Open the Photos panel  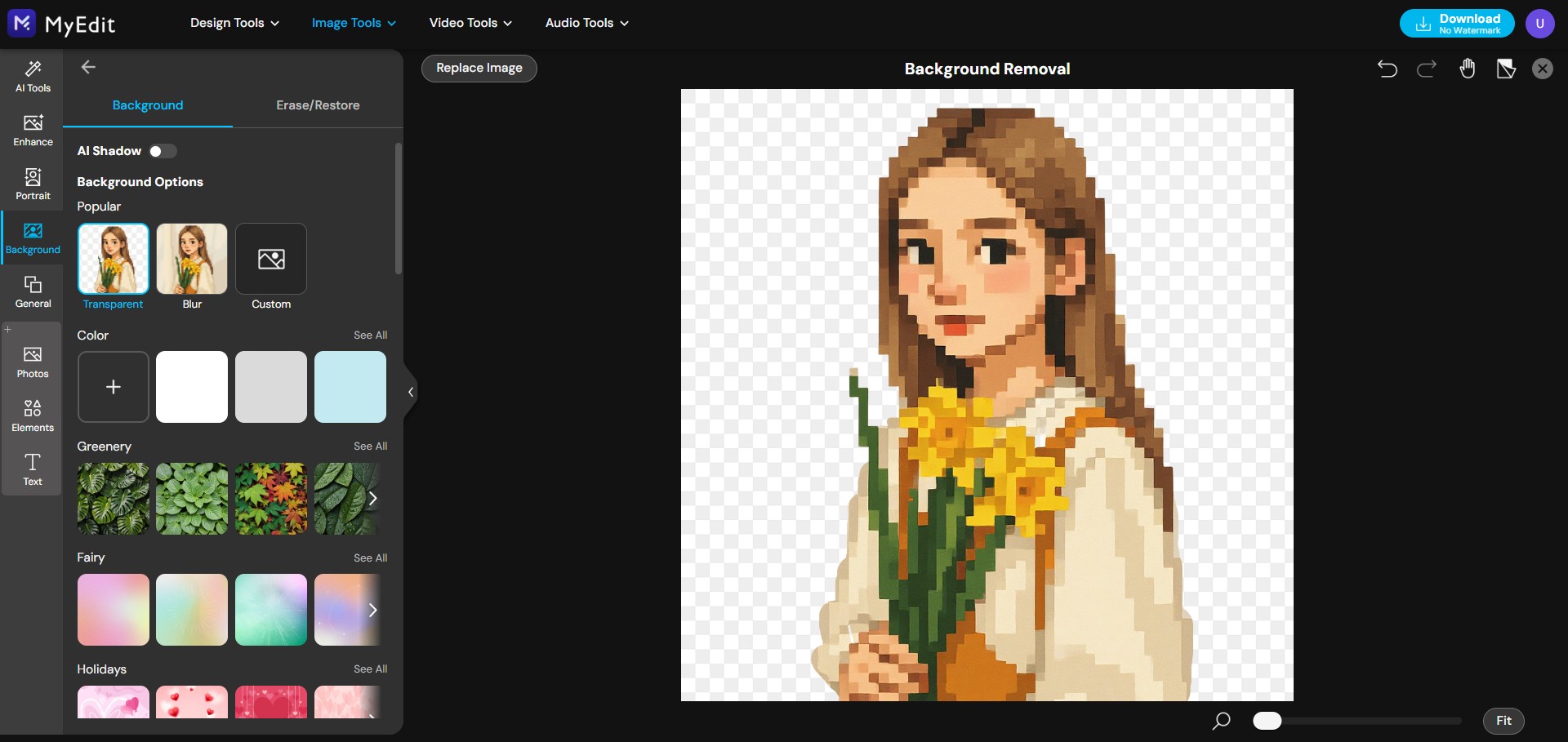click(32, 360)
